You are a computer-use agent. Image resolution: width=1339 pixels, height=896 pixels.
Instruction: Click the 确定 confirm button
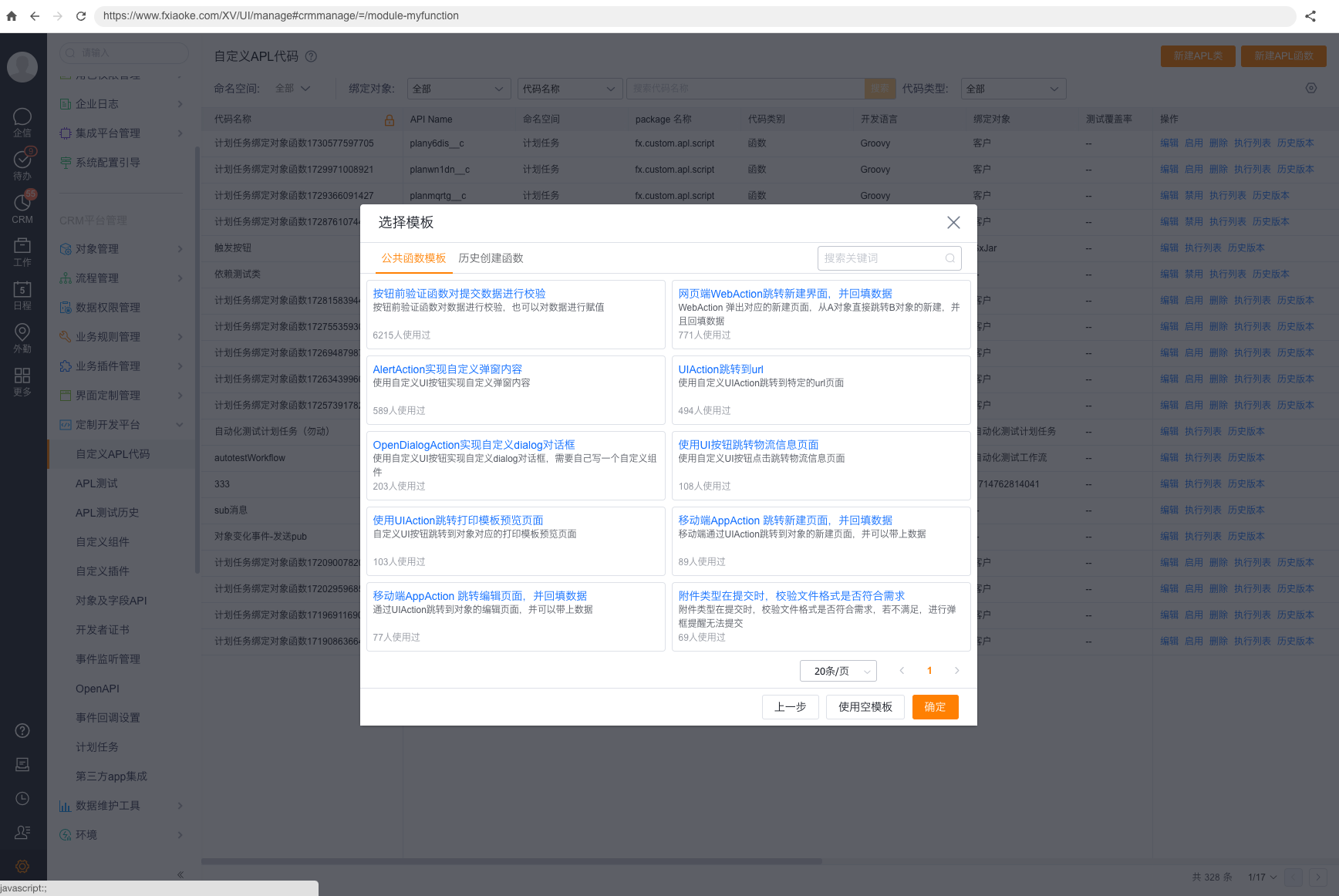pos(935,707)
